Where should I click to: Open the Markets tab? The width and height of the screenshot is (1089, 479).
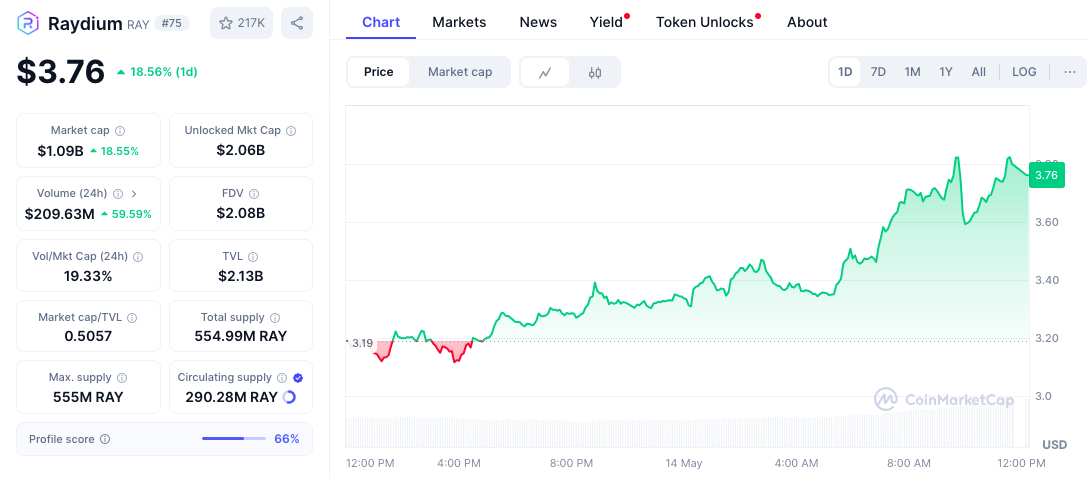(459, 22)
